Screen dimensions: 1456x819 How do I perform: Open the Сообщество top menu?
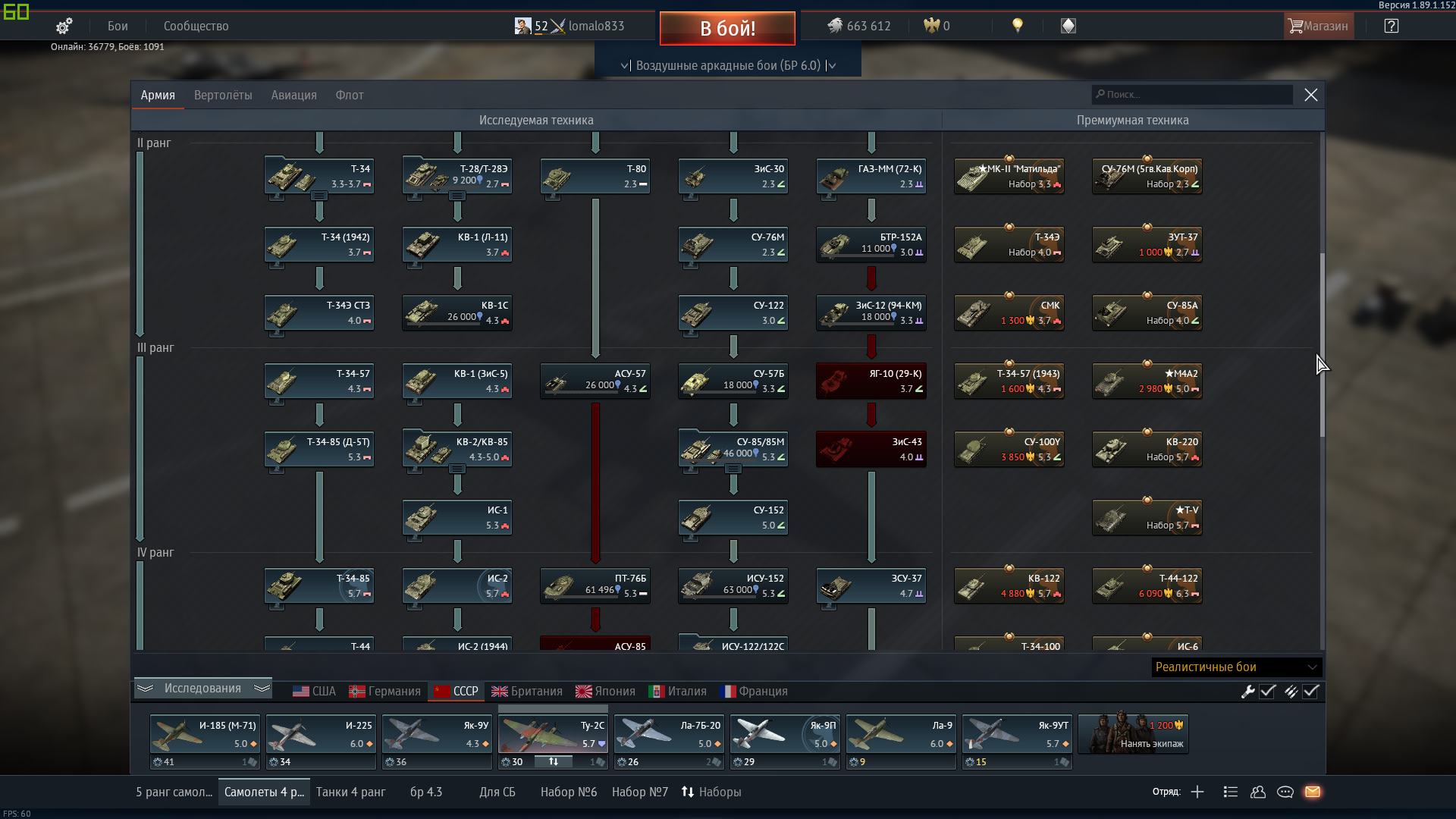pos(196,26)
